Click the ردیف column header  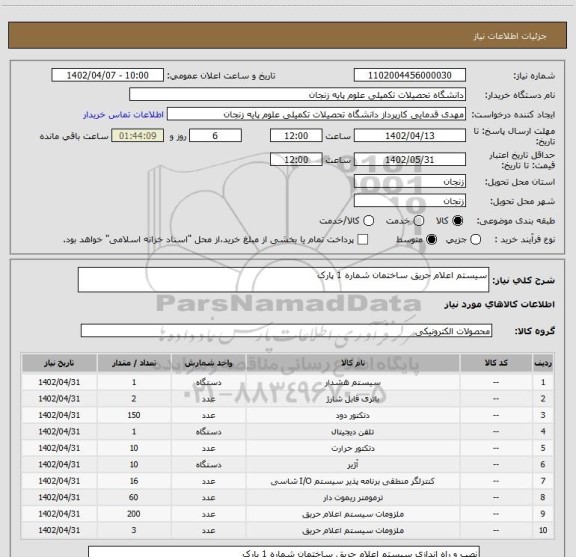pyautogui.click(x=543, y=363)
